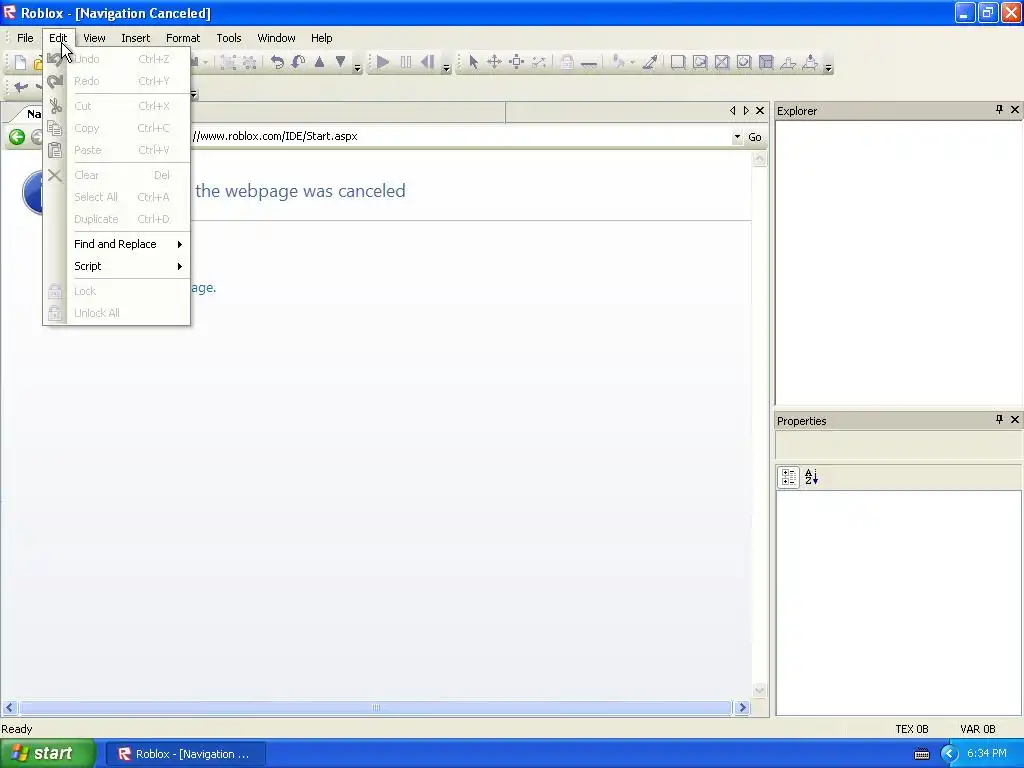1024x768 pixels.
Task: Show previous document tab with left triangle
Action: 732,111
